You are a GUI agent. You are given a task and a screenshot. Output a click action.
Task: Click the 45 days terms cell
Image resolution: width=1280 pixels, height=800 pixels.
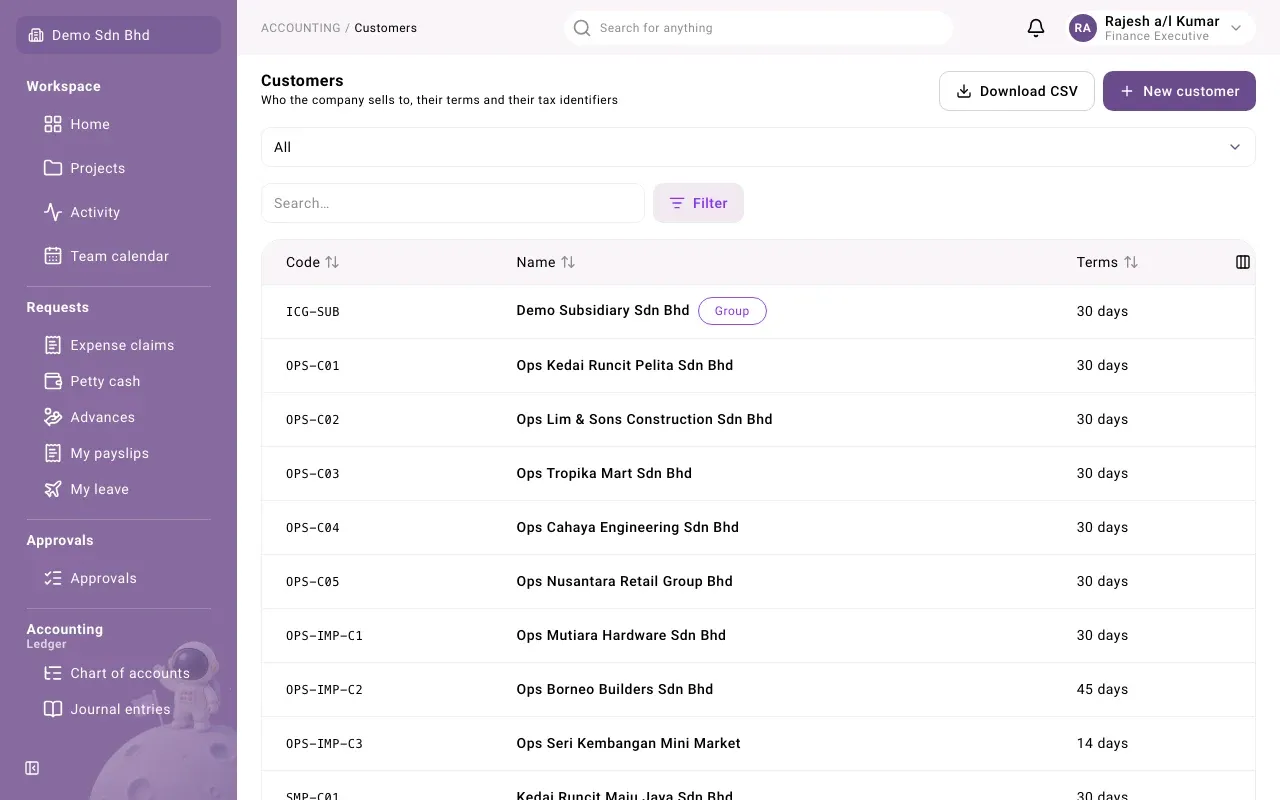pos(1102,689)
